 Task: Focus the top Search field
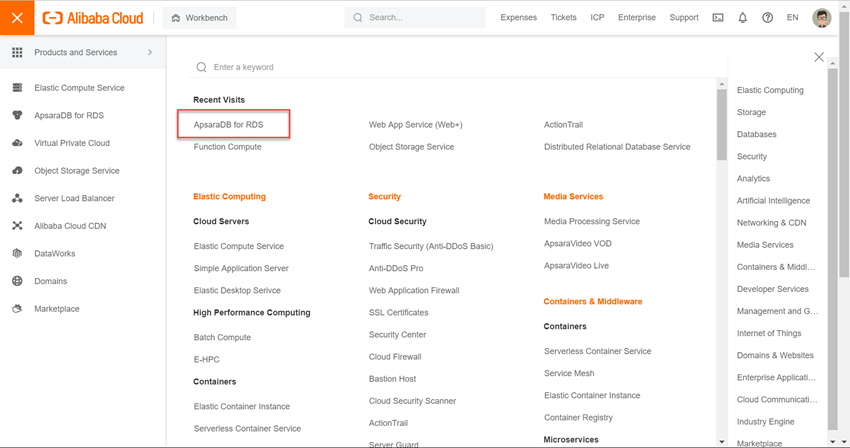(415, 17)
